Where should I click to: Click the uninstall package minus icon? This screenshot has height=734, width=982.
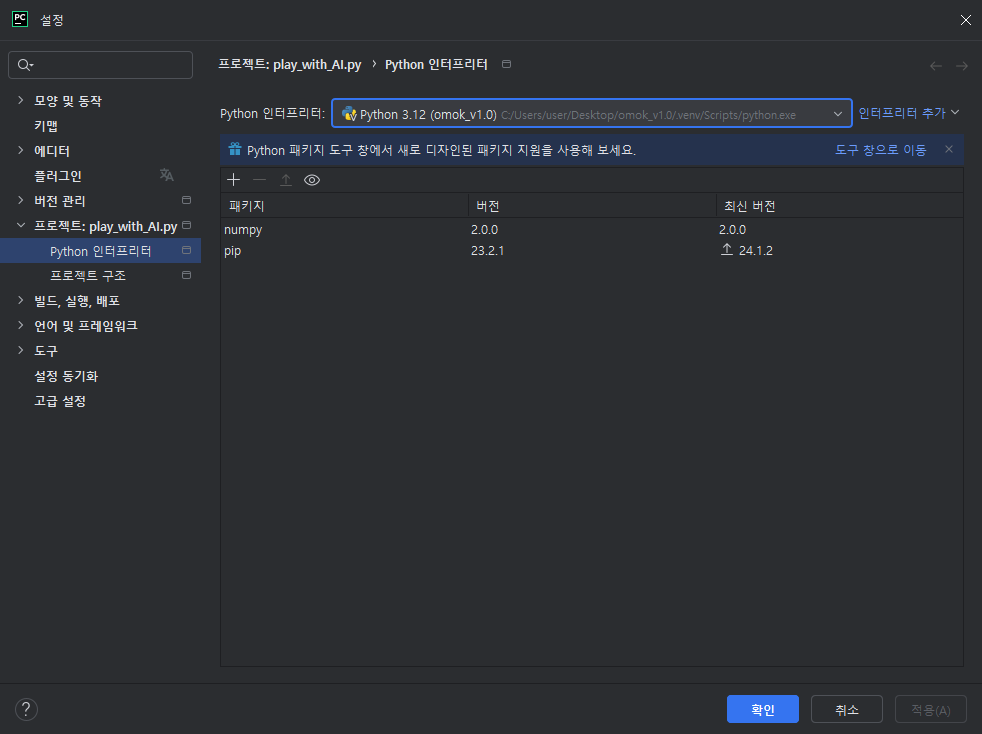tap(259, 180)
